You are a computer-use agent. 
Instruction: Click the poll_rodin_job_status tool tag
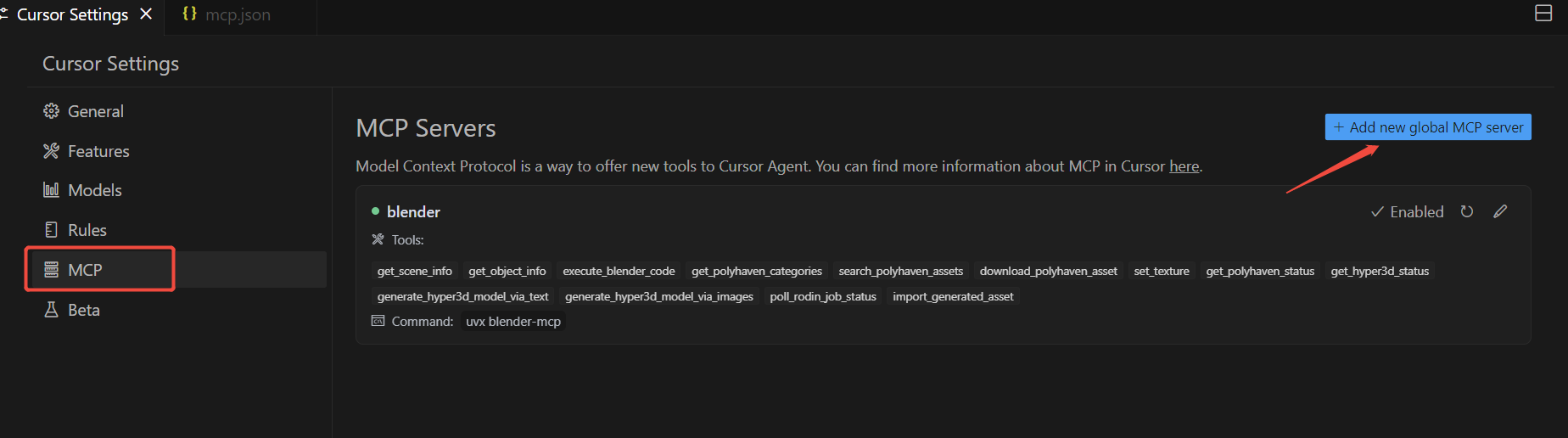click(x=823, y=296)
